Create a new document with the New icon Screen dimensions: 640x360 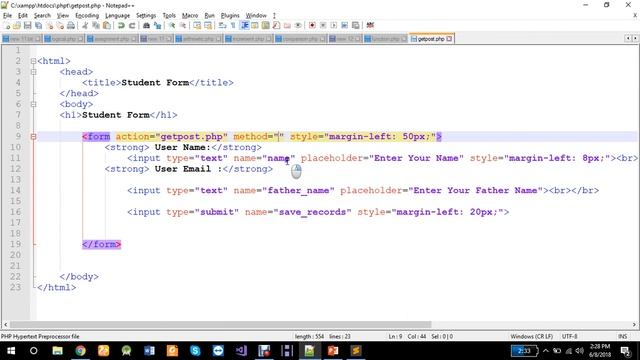(7, 25)
